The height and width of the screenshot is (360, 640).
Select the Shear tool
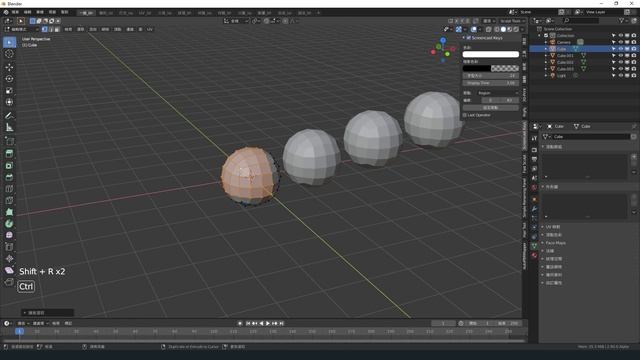[9, 270]
